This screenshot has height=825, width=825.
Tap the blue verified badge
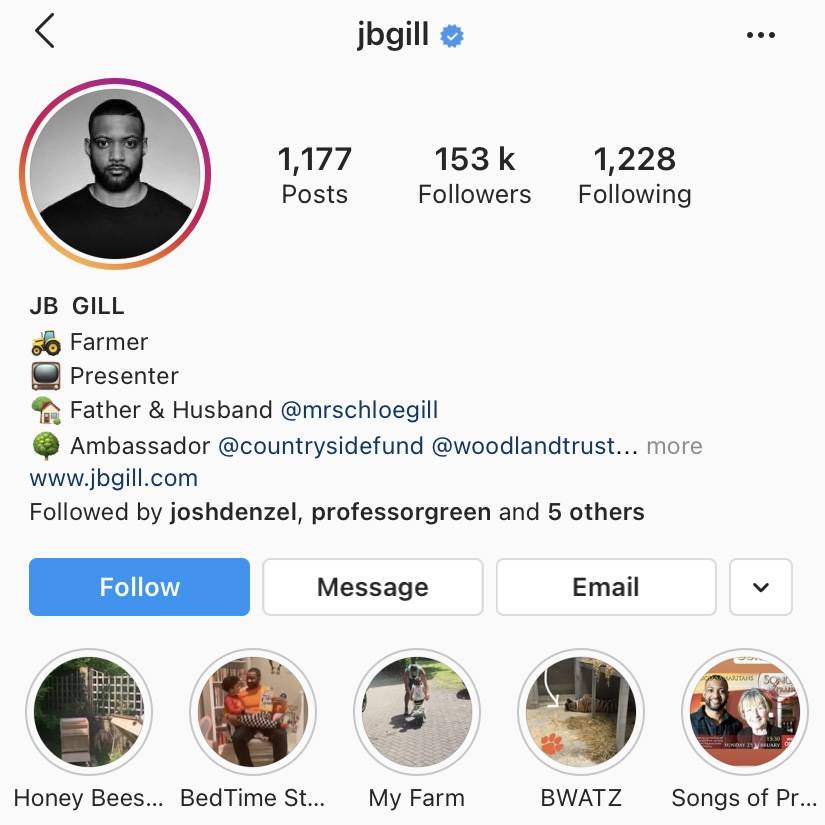pyautogui.click(x=451, y=36)
